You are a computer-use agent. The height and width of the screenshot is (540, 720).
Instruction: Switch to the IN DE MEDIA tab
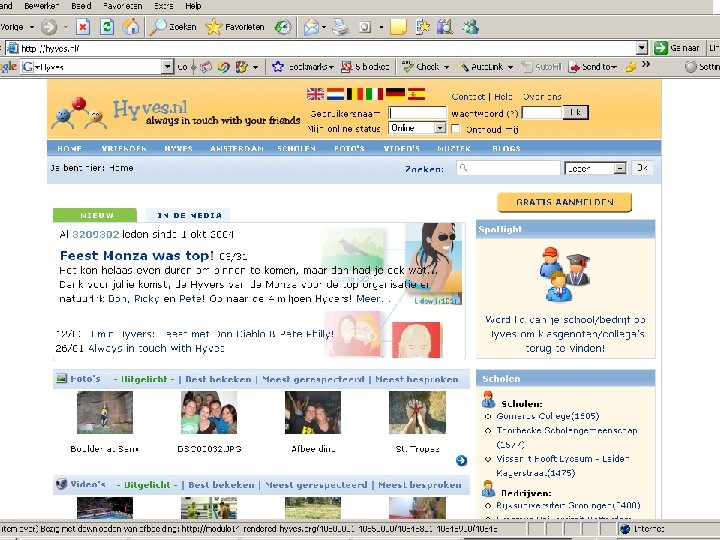coord(188,215)
